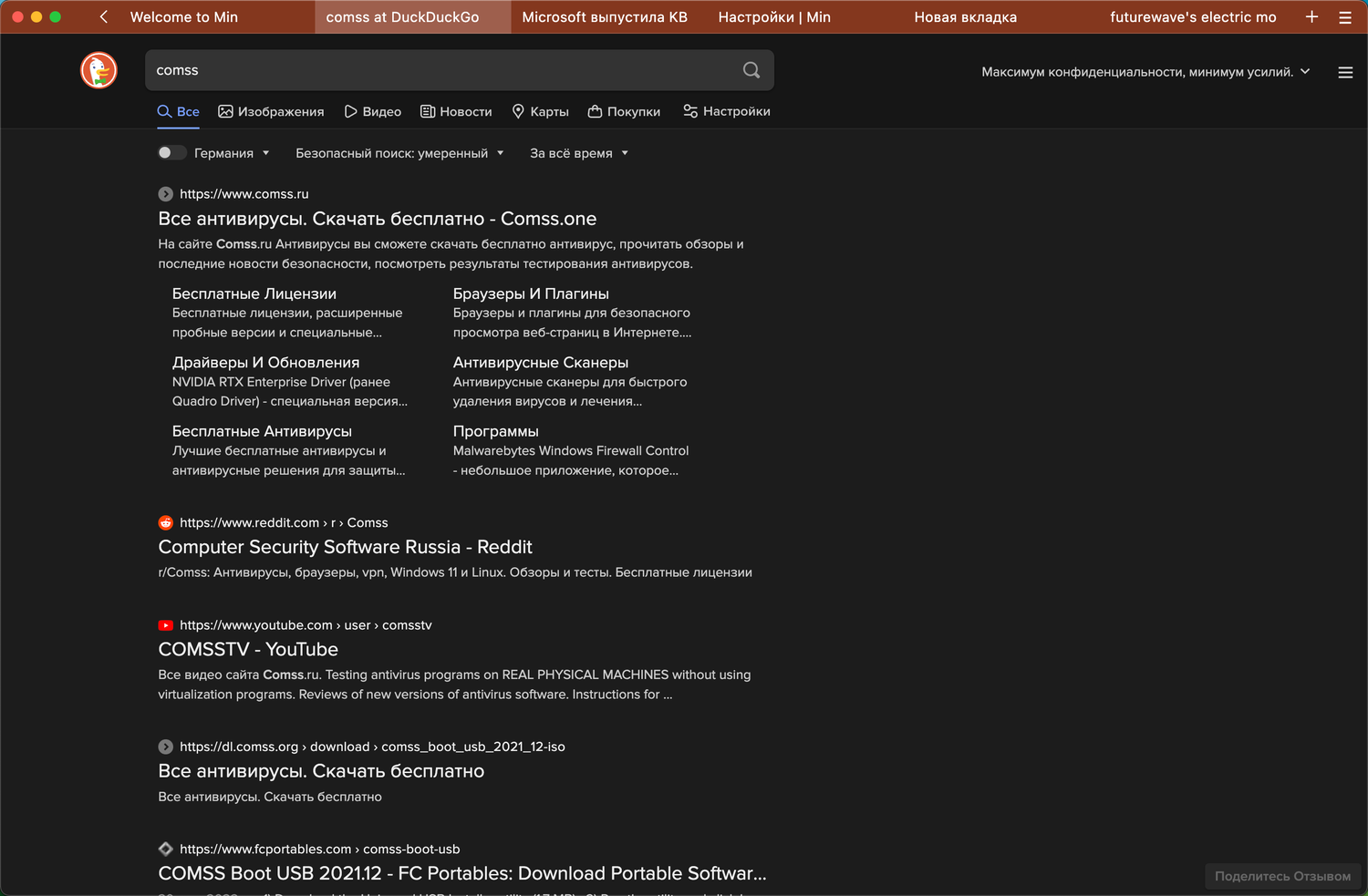Image resolution: width=1368 pixels, height=896 pixels.
Task: Click dl.comss.org download URL line
Action: (x=372, y=747)
